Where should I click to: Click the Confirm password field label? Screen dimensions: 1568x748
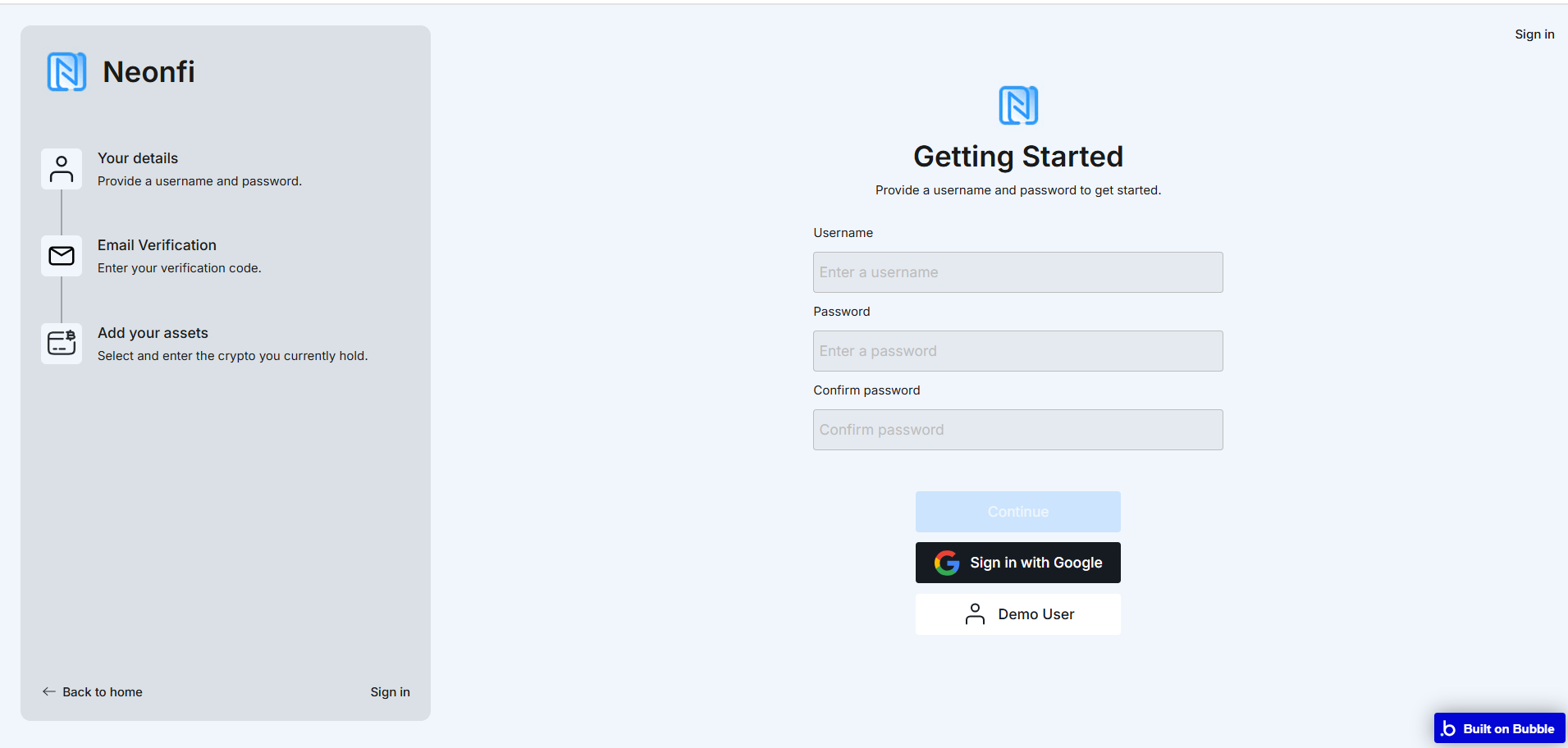pos(866,390)
